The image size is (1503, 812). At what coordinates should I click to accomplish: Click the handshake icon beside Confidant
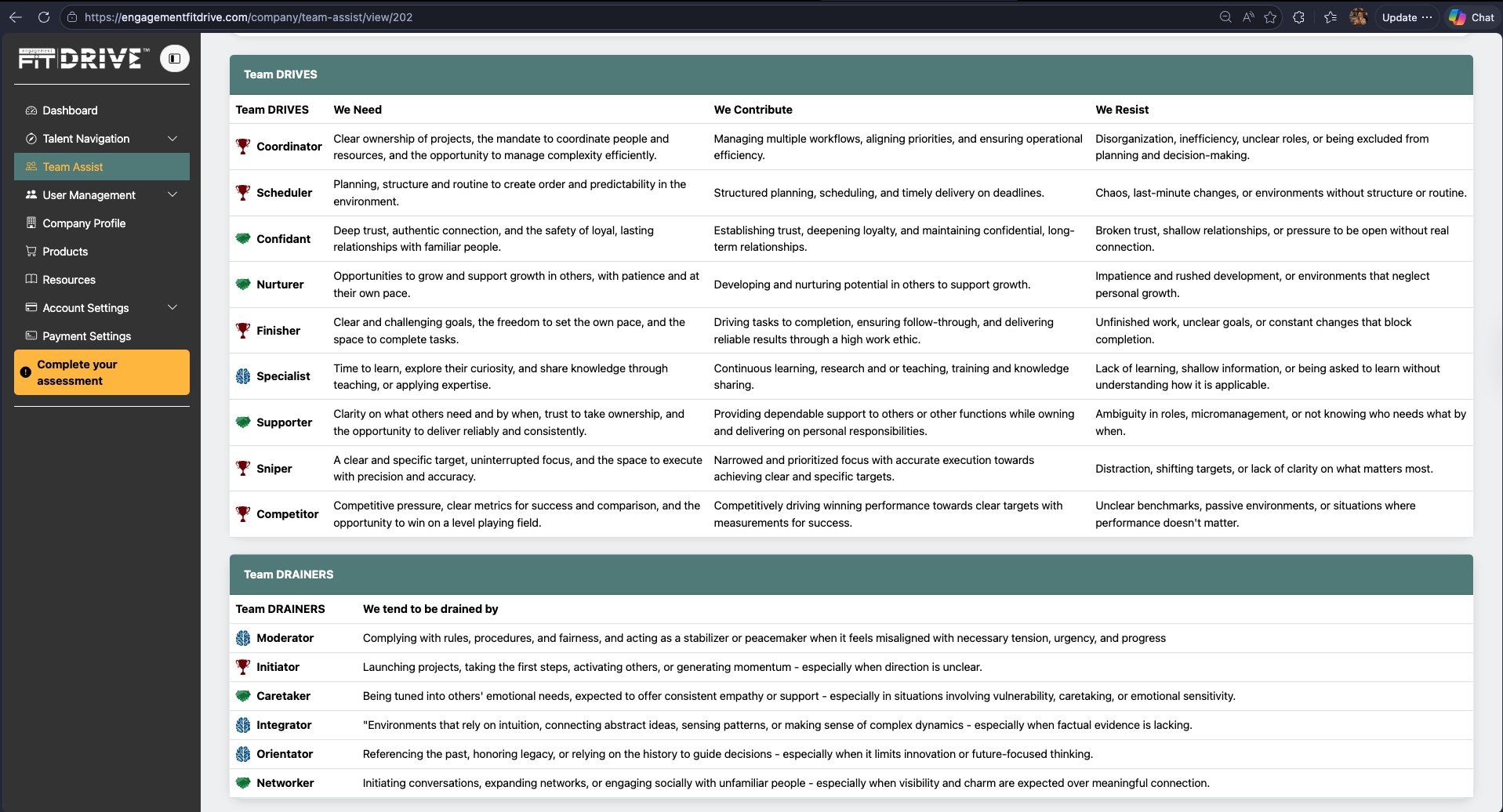click(x=243, y=239)
